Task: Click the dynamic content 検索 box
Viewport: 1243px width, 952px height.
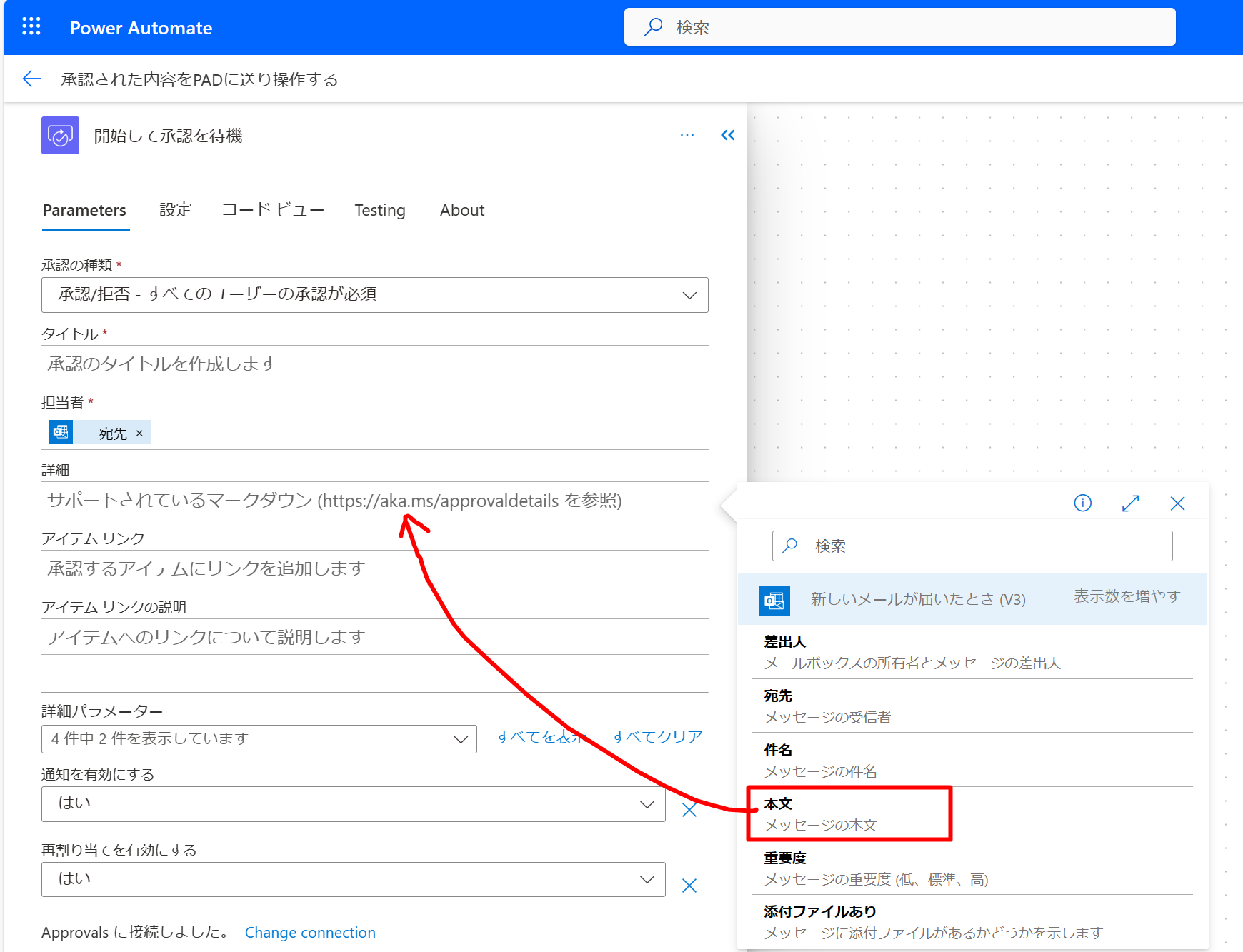Action: tap(972, 546)
